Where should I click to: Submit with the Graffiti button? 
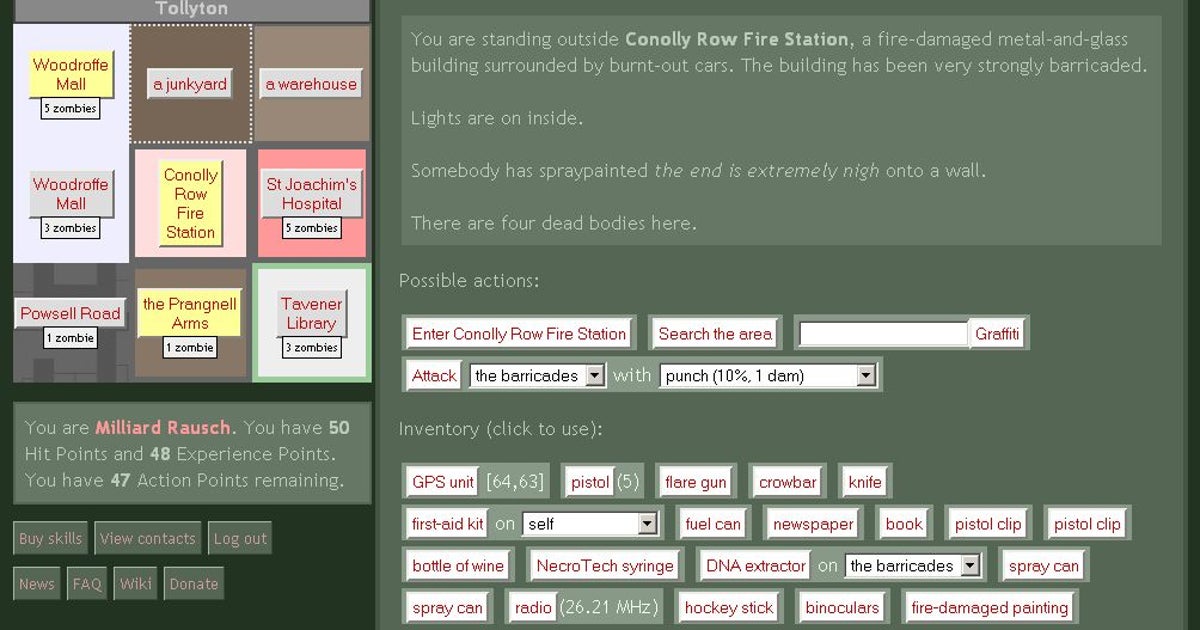997,334
